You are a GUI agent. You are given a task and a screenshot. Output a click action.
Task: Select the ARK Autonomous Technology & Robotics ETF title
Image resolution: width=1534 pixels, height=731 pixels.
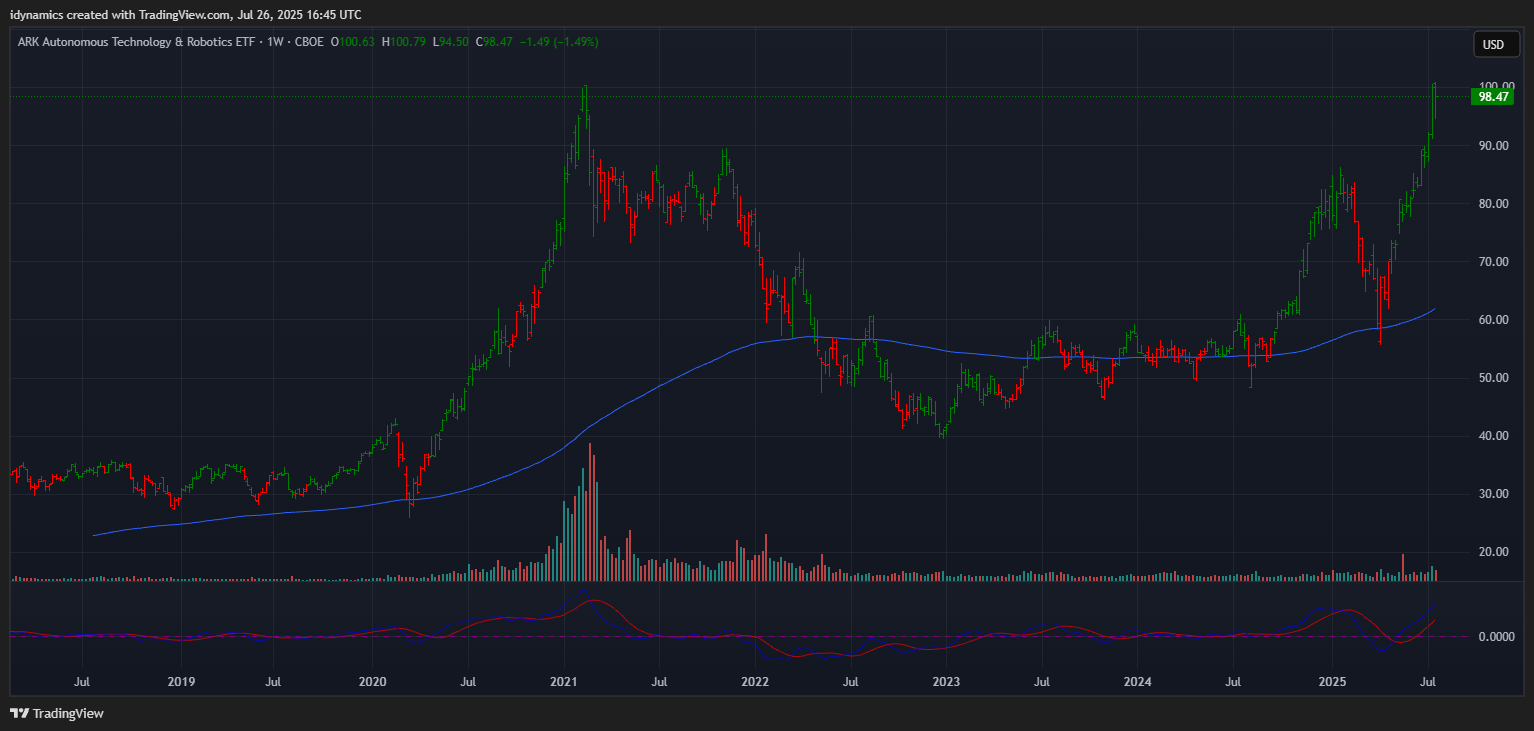(138, 42)
